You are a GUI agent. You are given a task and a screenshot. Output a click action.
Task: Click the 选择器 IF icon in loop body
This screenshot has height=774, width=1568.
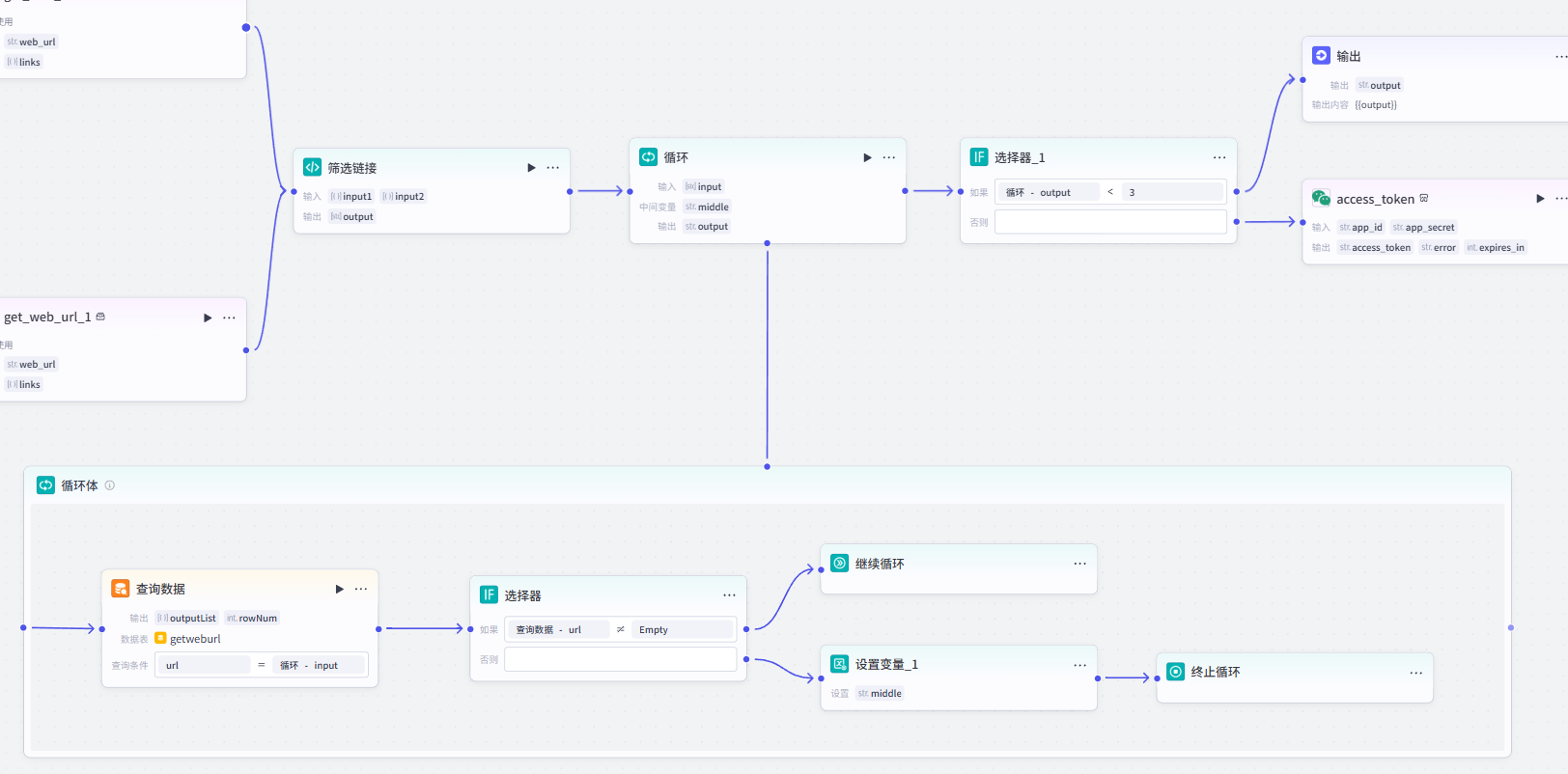pyautogui.click(x=489, y=594)
